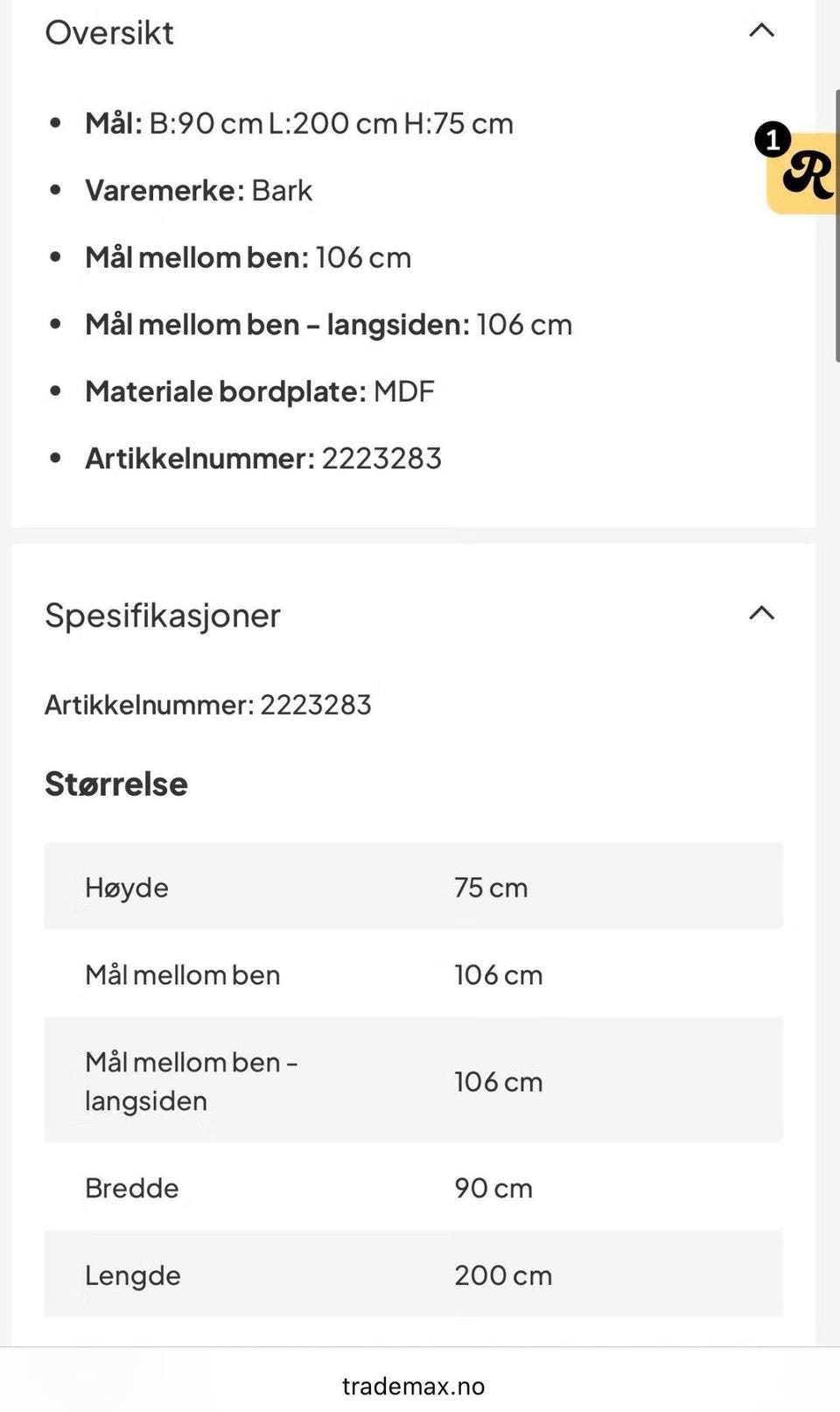840x1412 pixels.
Task: Collapse the Oversikt section chevron
Action: [761, 31]
